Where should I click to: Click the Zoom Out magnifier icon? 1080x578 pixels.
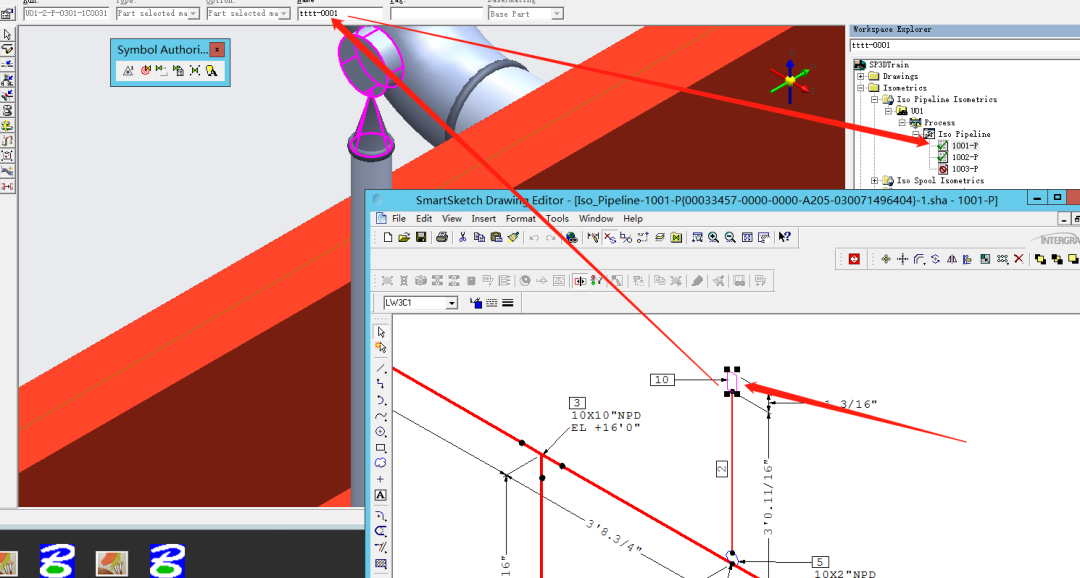click(730, 238)
